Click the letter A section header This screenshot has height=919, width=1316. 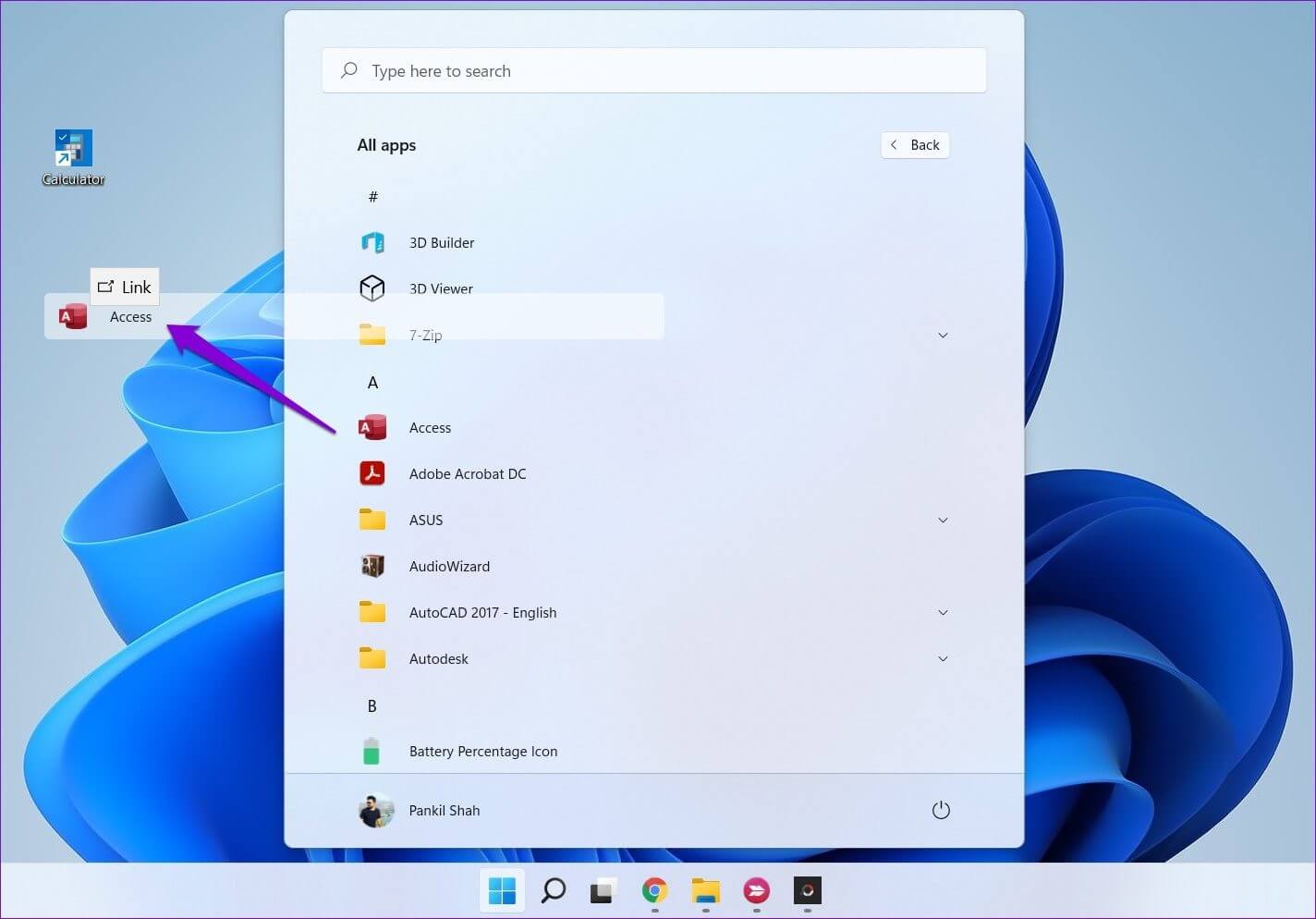[372, 383]
